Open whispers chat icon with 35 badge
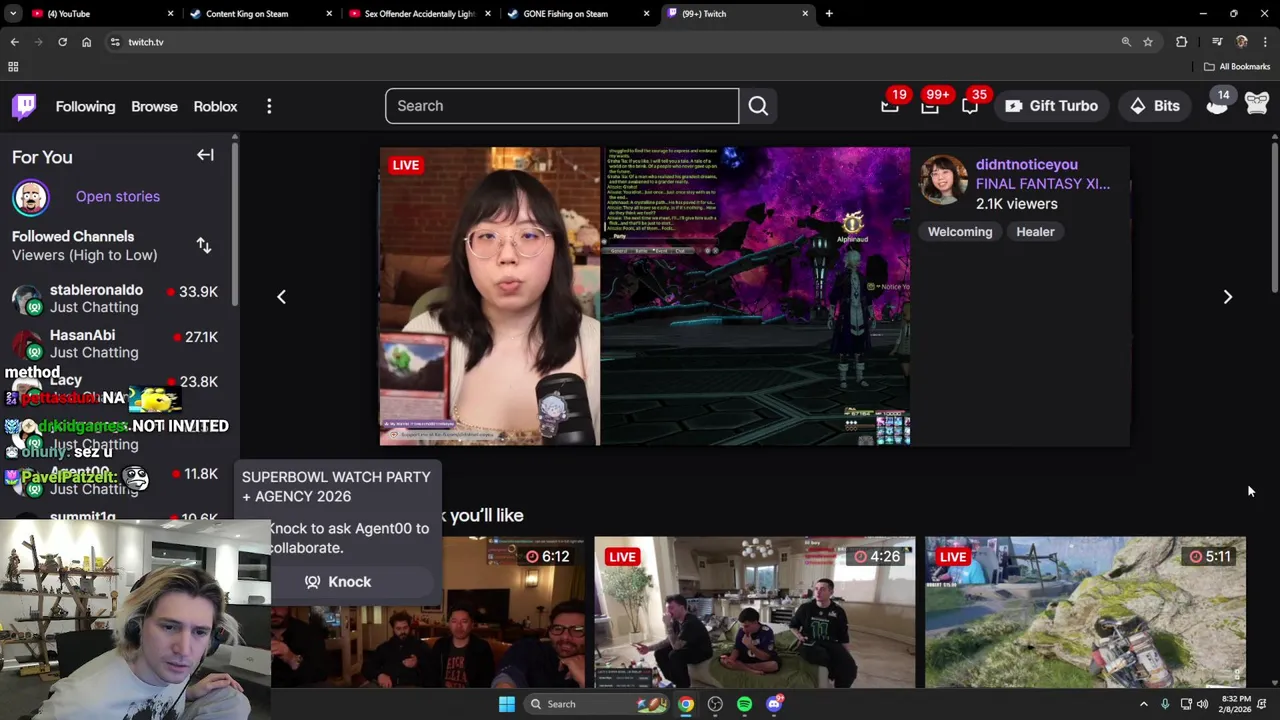The width and height of the screenshot is (1280, 720). 970,106
